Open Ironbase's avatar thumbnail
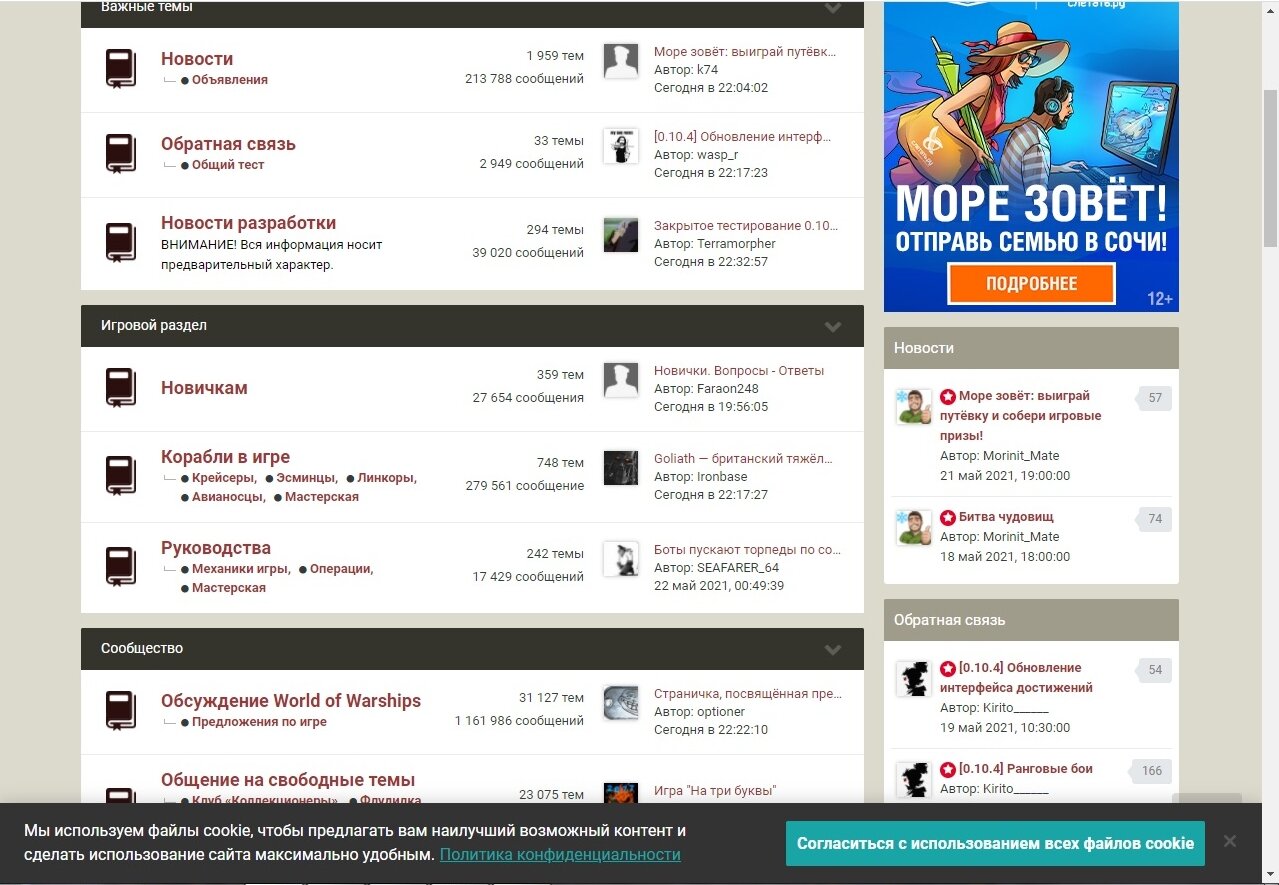1279x885 pixels. coord(621,468)
